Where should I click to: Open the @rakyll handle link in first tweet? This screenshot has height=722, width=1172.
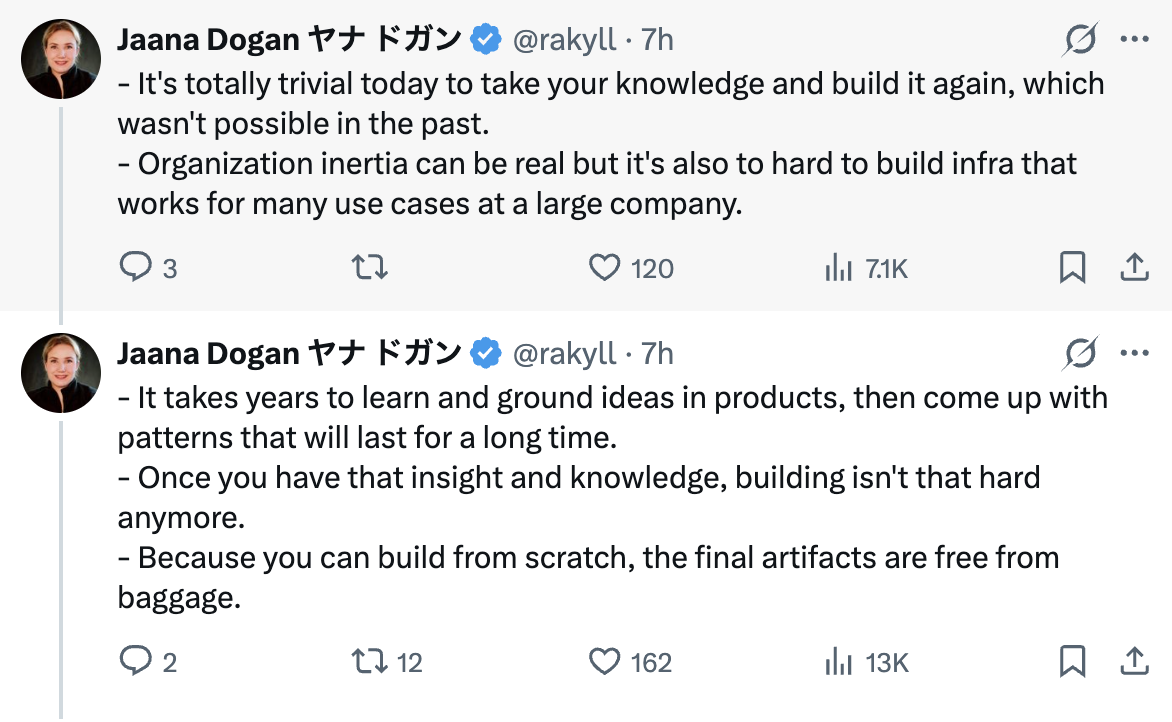(564, 40)
